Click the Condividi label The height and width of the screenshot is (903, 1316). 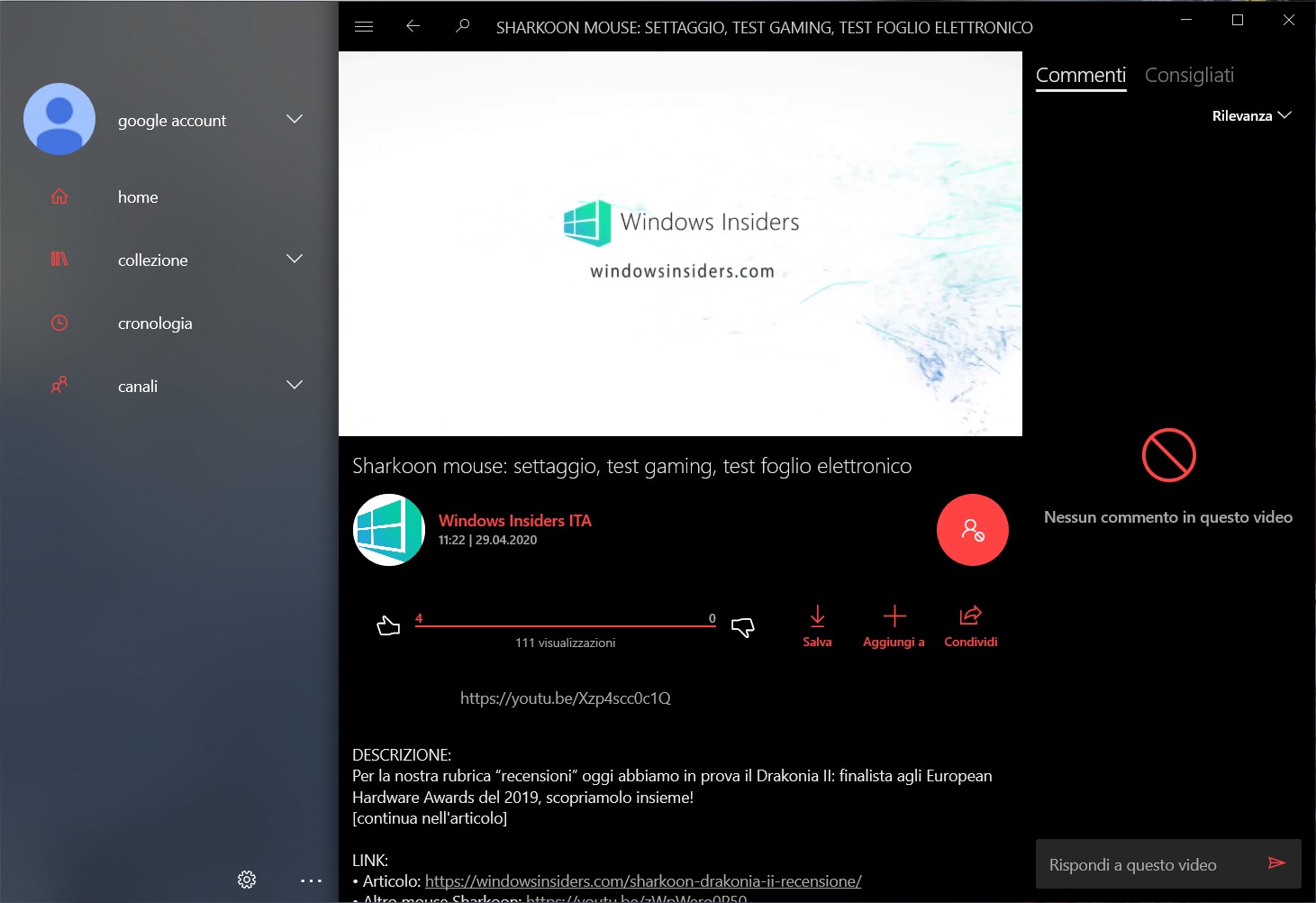pos(971,643)
